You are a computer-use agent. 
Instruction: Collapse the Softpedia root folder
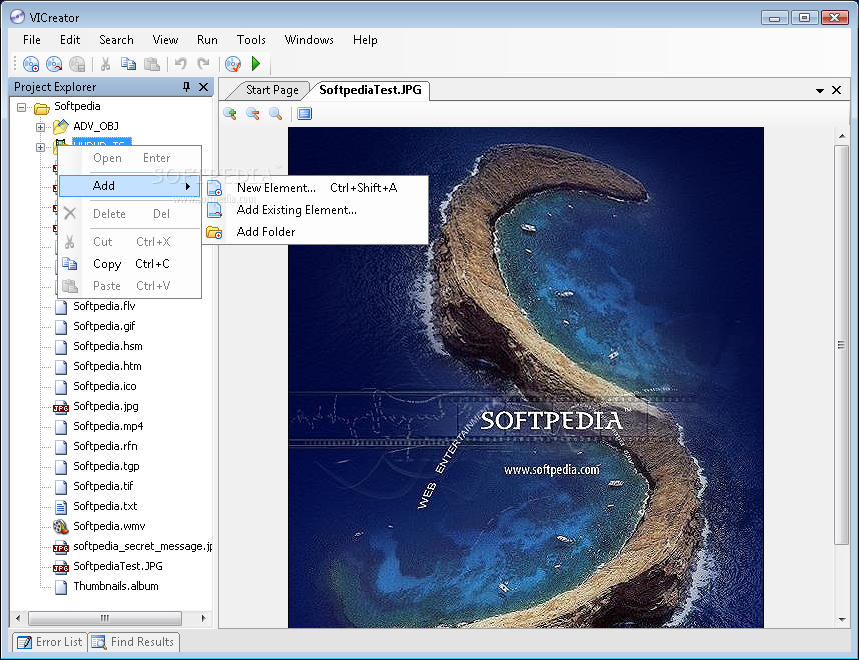[x=21, y=107]
